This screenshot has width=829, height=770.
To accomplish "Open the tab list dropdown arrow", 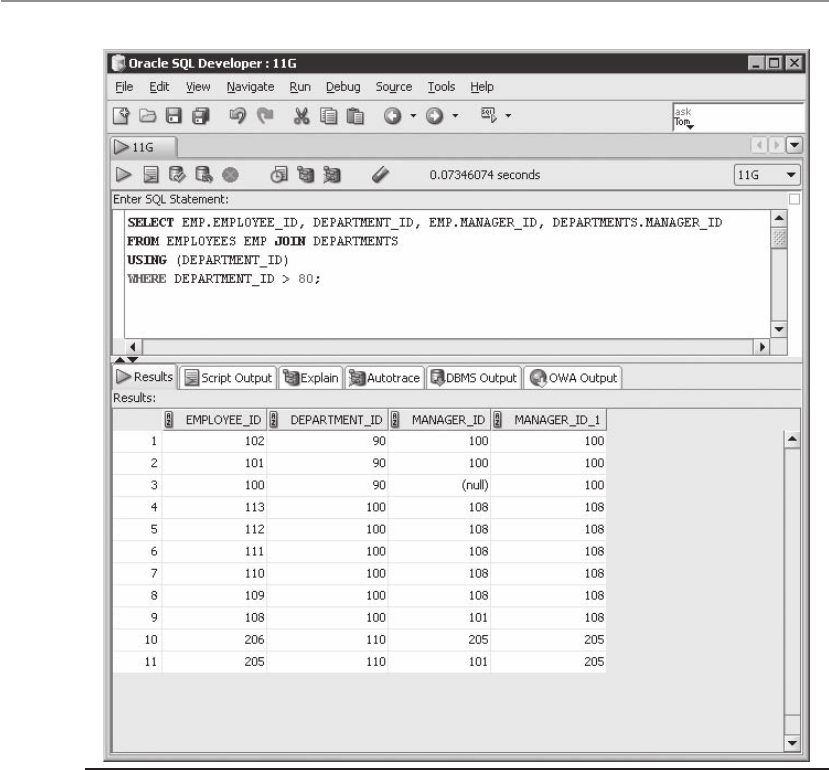I will coord(795,145).
